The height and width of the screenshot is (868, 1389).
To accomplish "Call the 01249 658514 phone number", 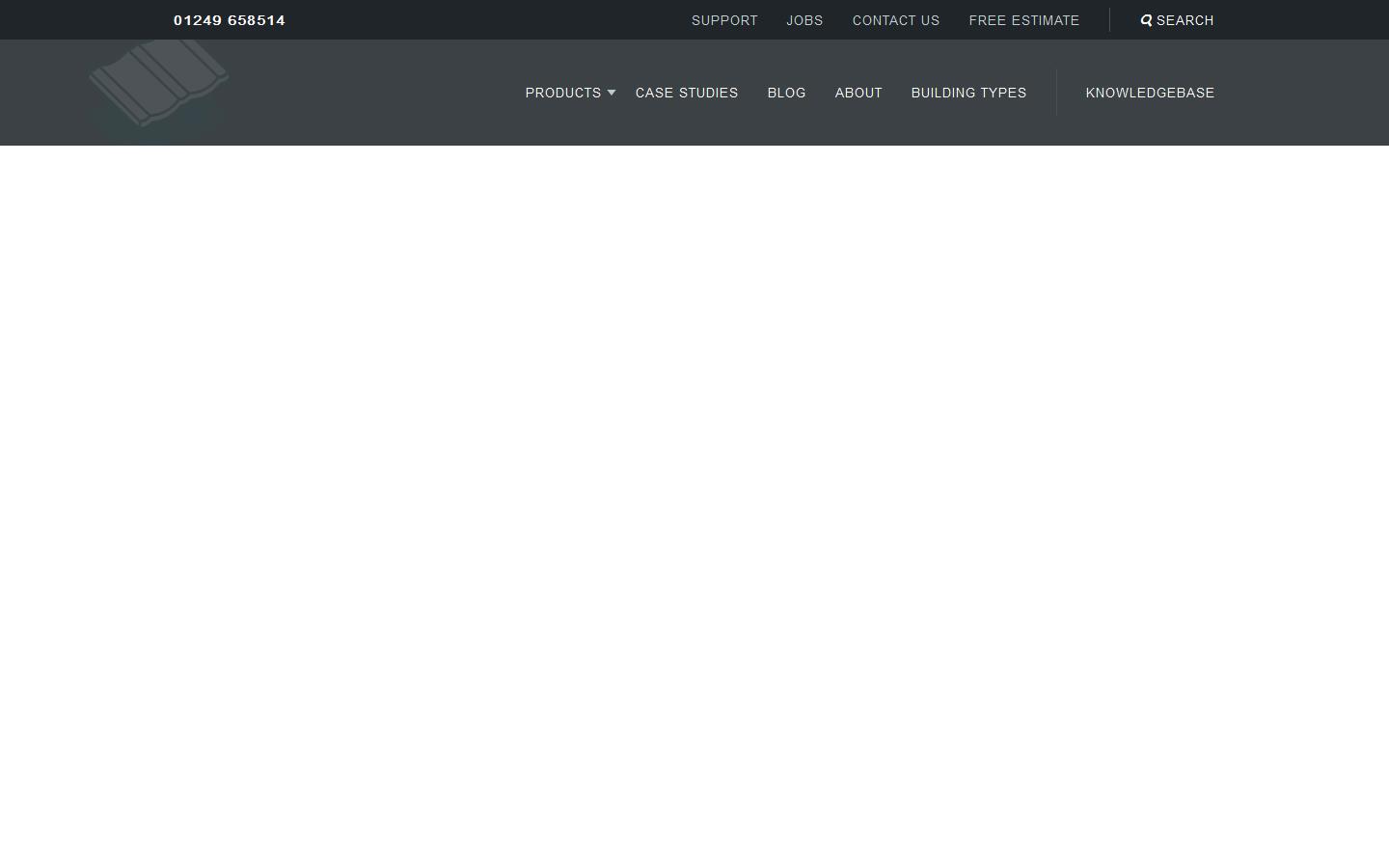I will (230, 20).
